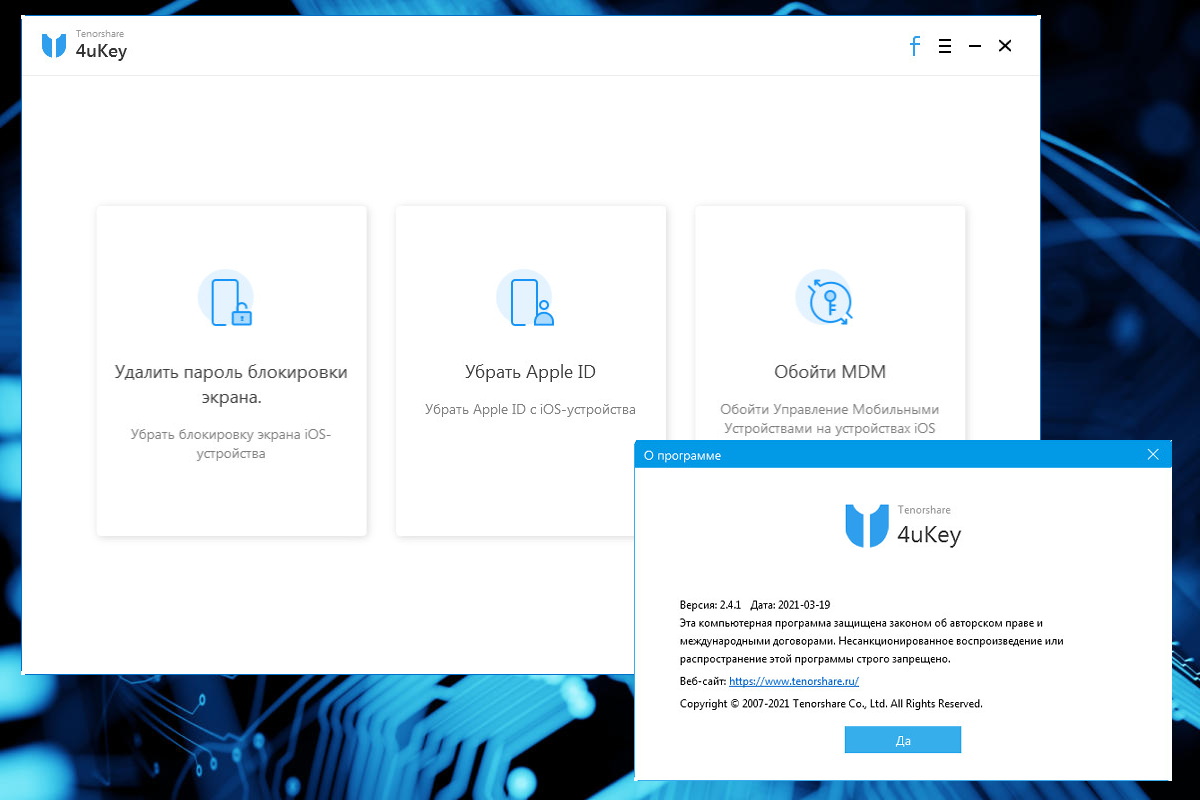The width and height of the screenshot is (1200, 800).
Task: Click "Обойти Управление Мобильными Устройствами" description
Action: point(830,419)
